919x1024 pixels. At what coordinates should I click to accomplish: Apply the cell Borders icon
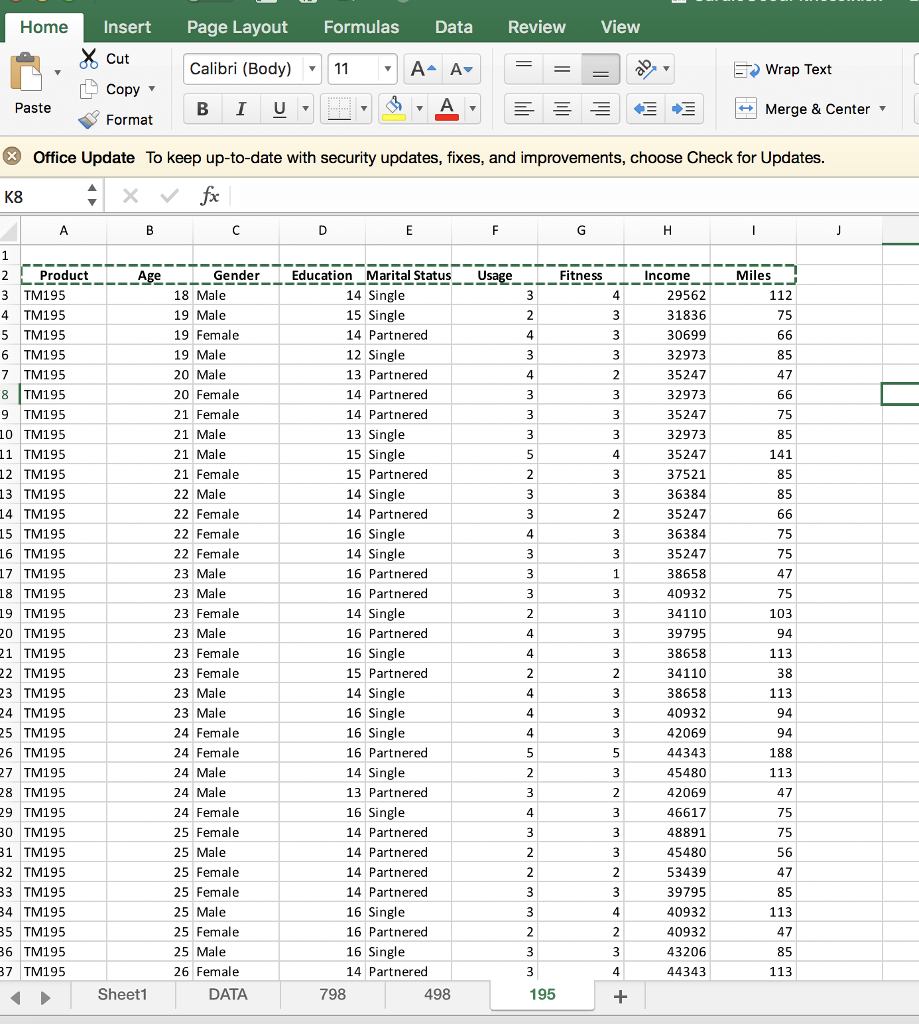coord(339,109)
